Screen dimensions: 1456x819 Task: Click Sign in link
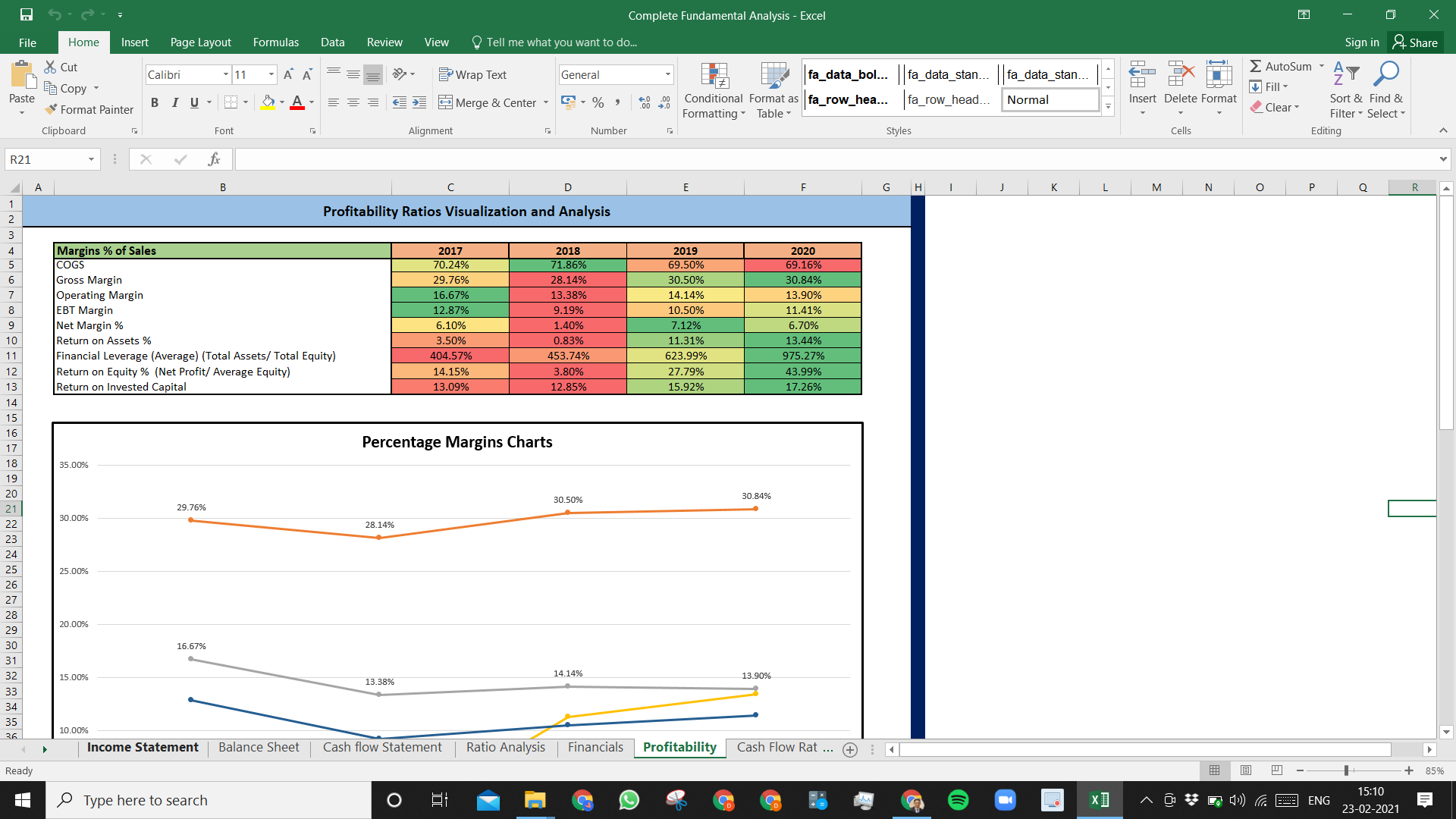coord(1361,42)
